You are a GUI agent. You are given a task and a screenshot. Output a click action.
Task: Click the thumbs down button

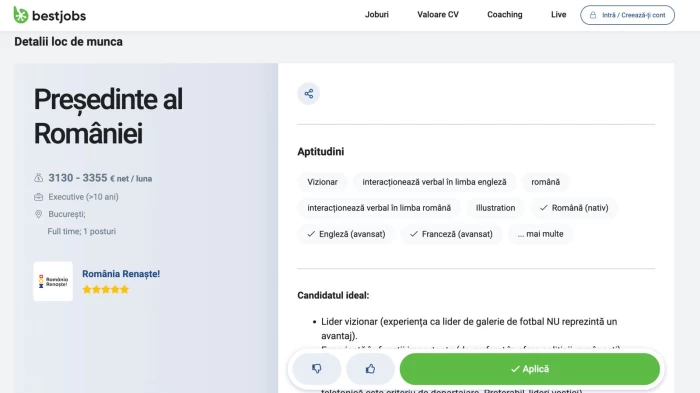[317, 369]
